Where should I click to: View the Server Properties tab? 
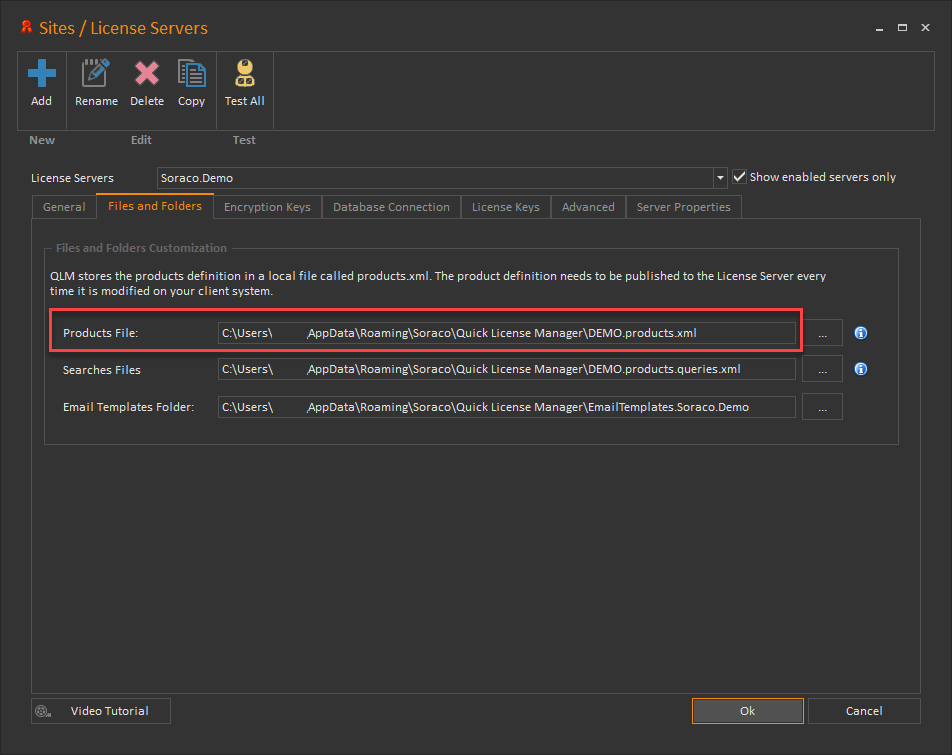684,207
